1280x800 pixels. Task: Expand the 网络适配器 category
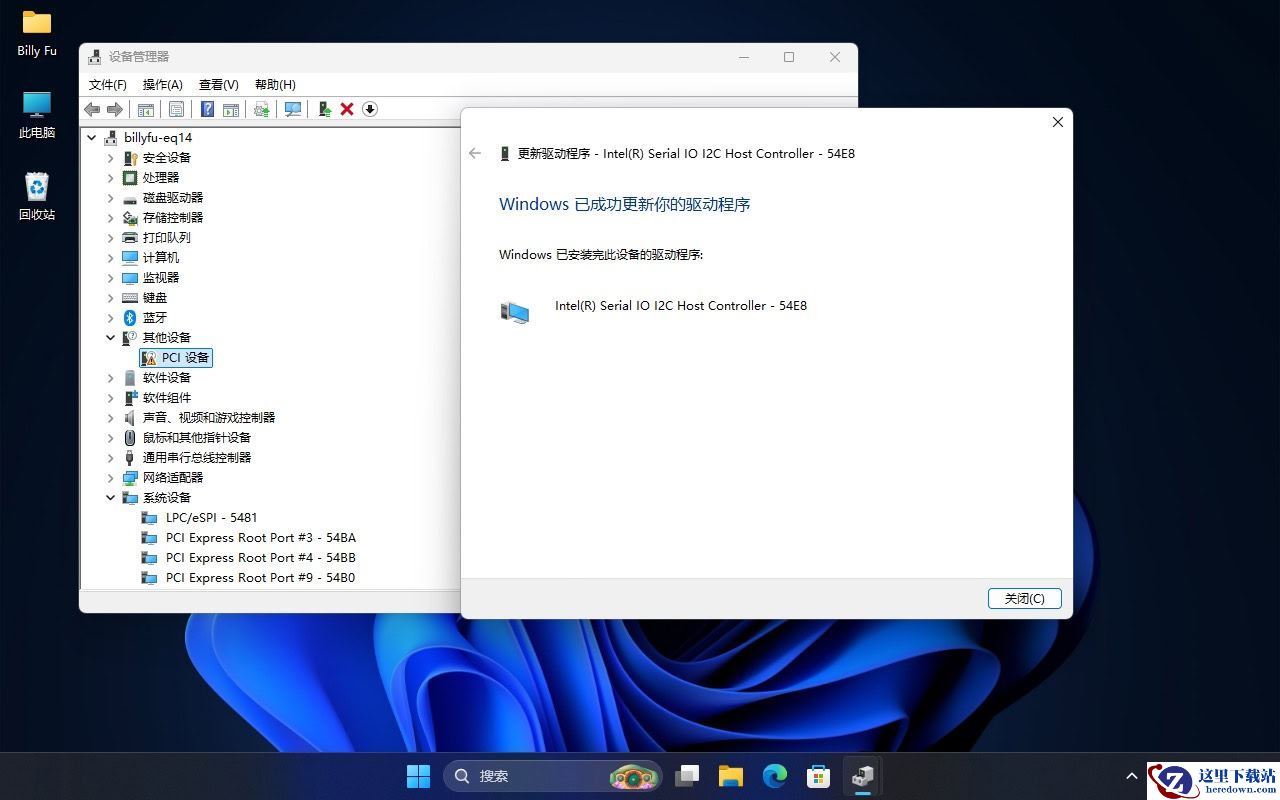pyautogui.click(x=111, y=478)
